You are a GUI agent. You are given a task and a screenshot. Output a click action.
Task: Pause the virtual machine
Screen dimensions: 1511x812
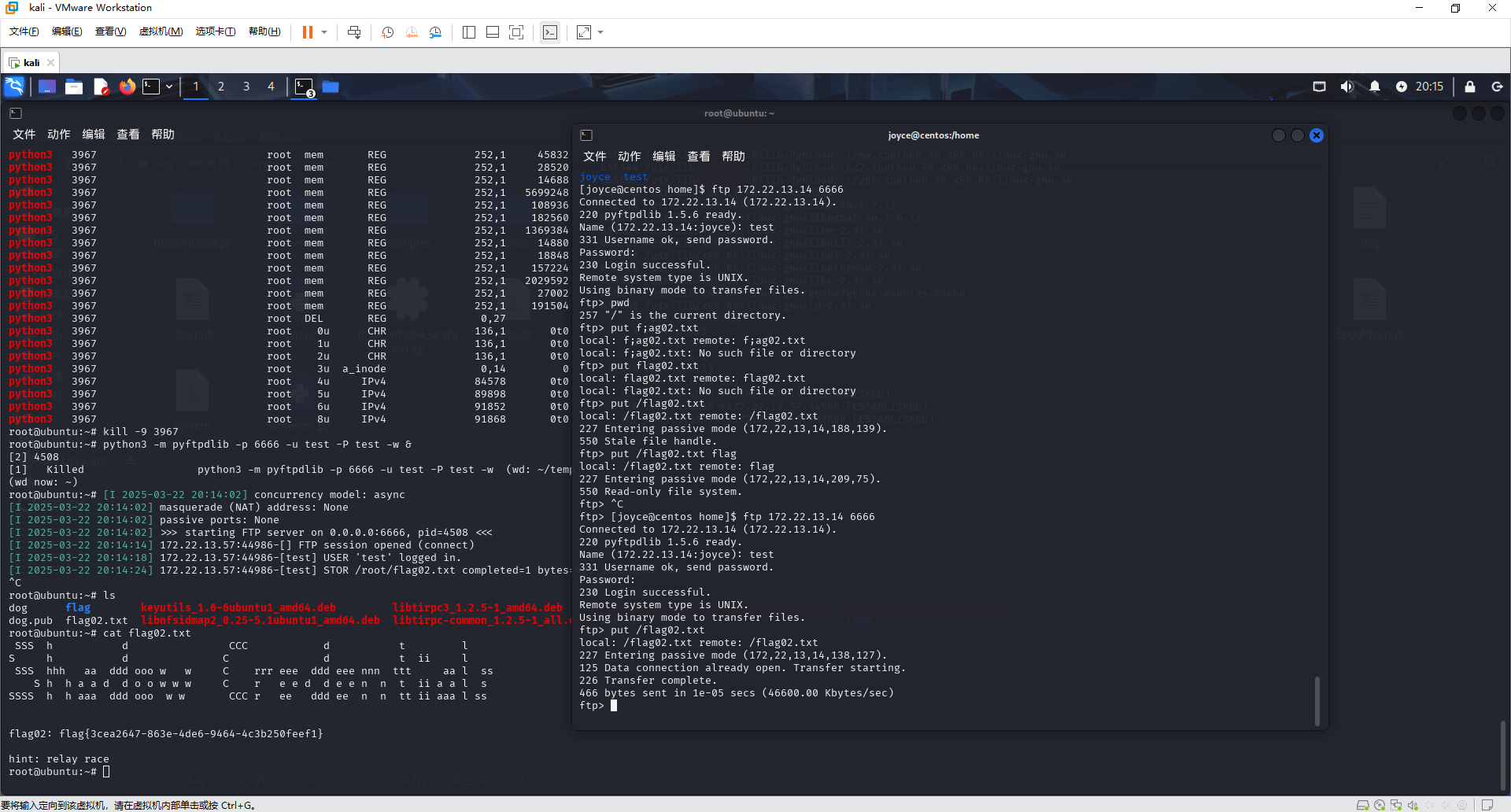tap(308, 32)
